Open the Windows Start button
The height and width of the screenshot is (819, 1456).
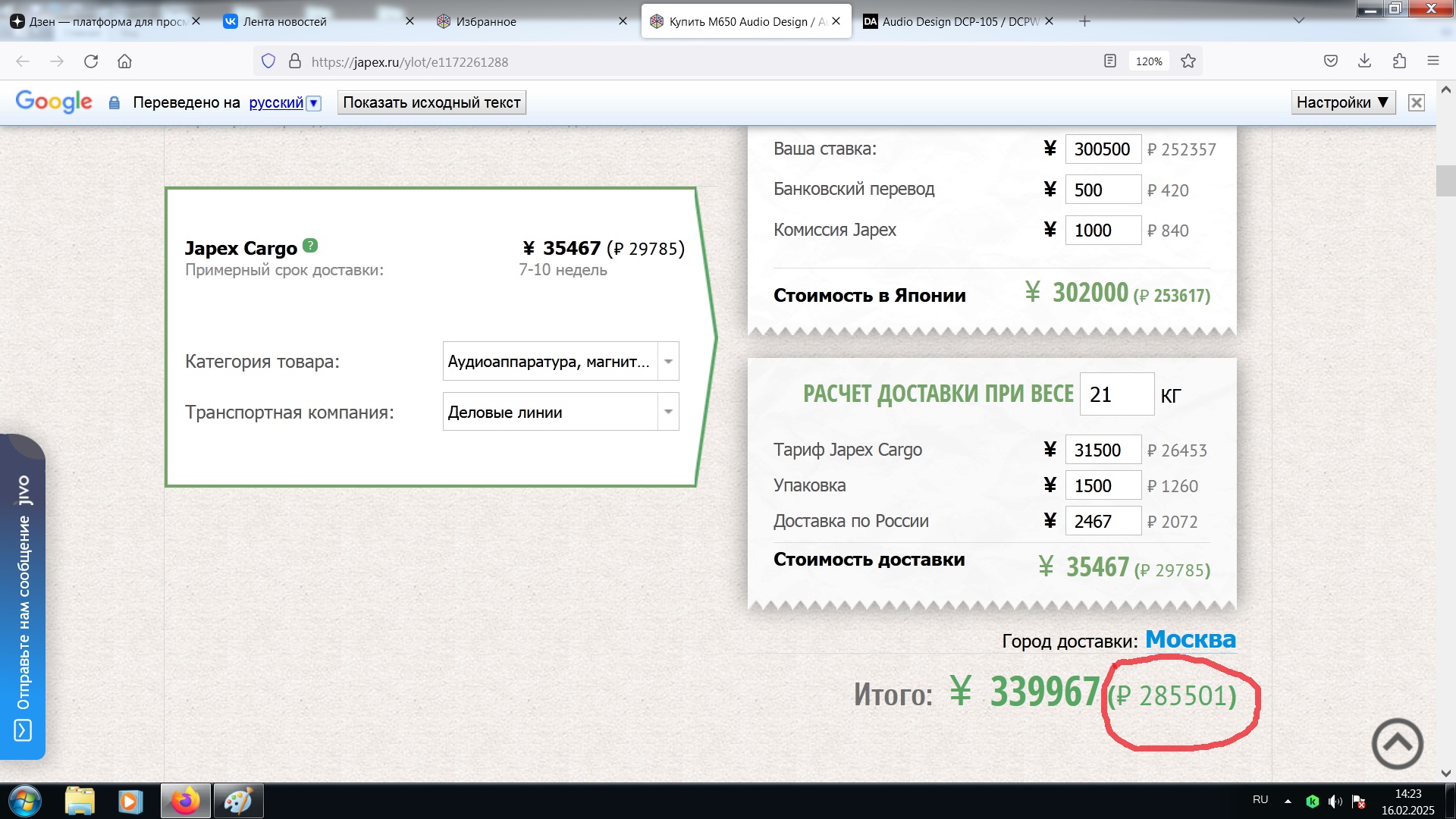pos(24,802)
